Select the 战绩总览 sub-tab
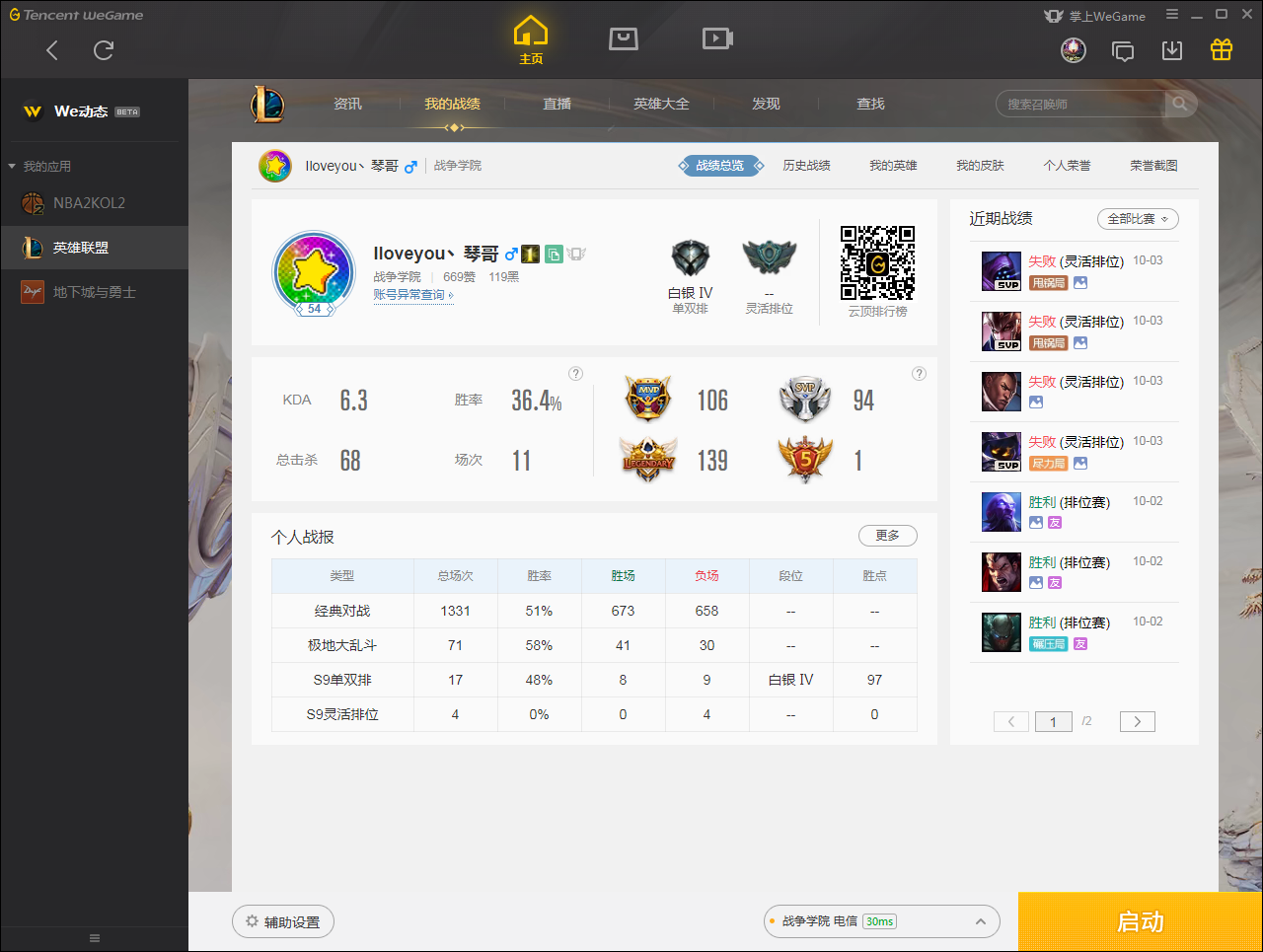The height and width of the screenshot is (952, 1263). [720, 166]
